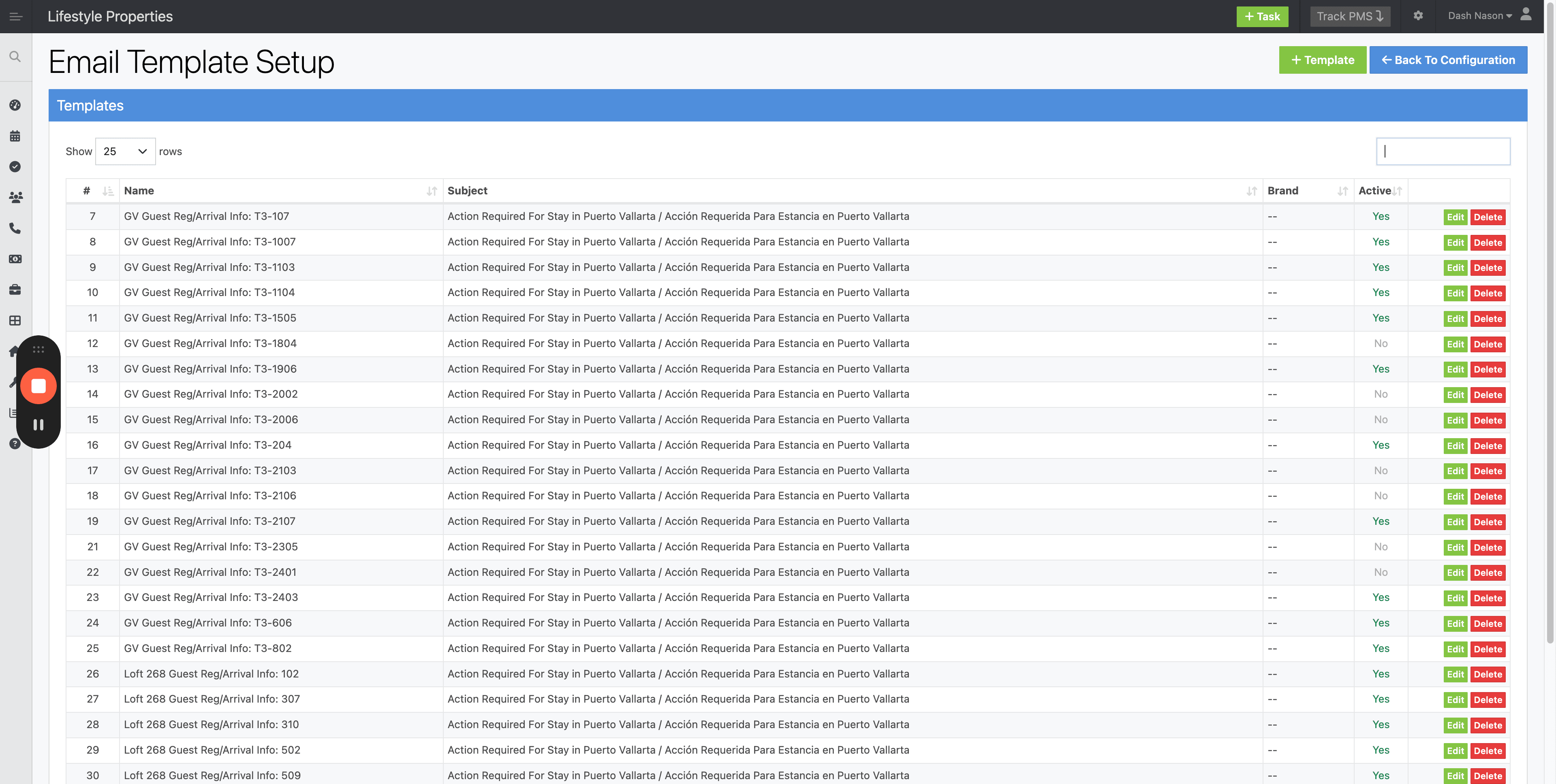This screenshot has width=1556, height=784.
Task: Delete the T3-606 template
Action: 1487,624
